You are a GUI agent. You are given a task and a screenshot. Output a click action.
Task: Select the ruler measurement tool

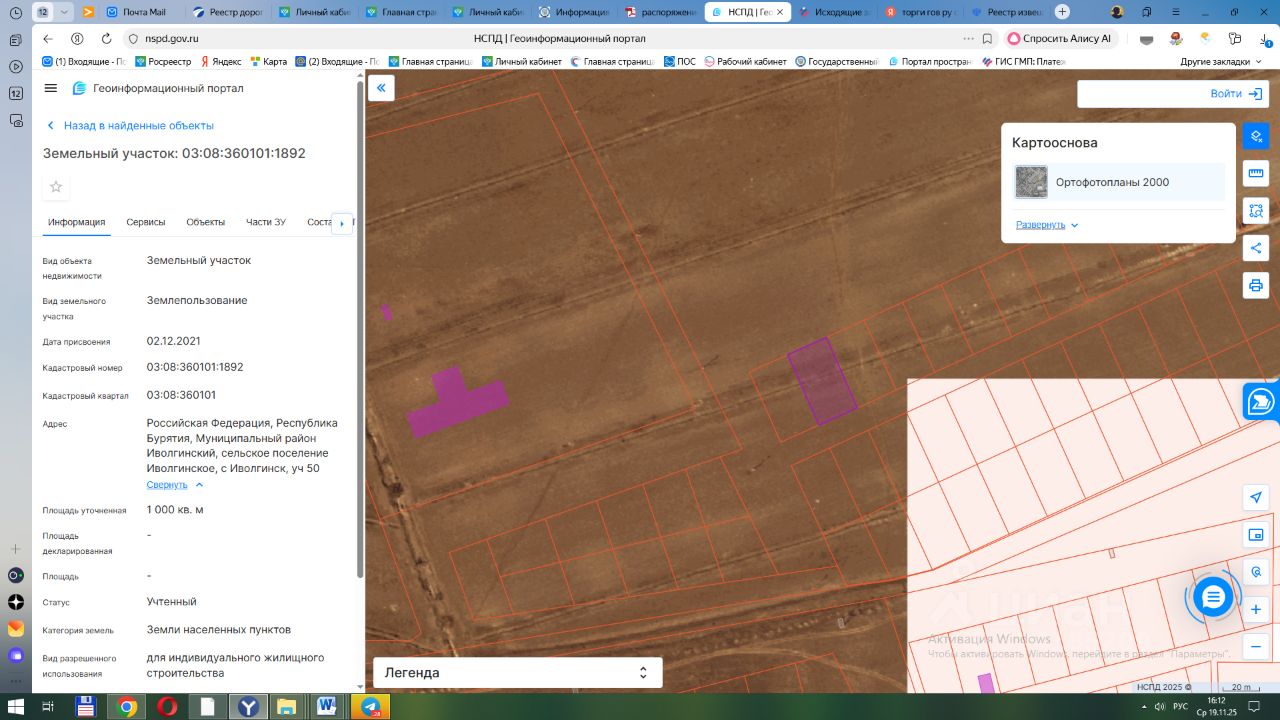tap(1256, 174)
